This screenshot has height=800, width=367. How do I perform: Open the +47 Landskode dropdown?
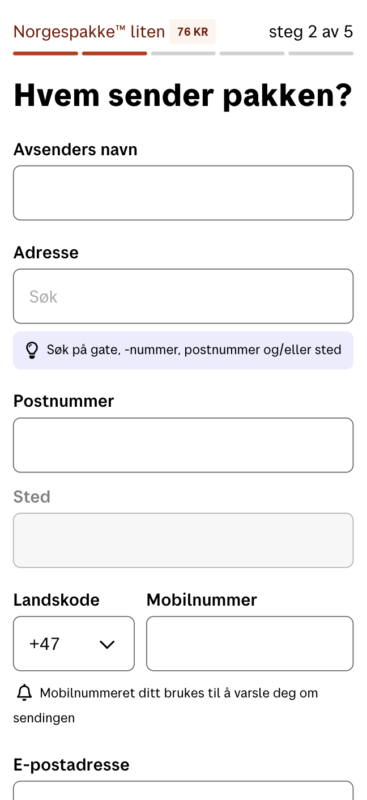[x=74, y=643]
